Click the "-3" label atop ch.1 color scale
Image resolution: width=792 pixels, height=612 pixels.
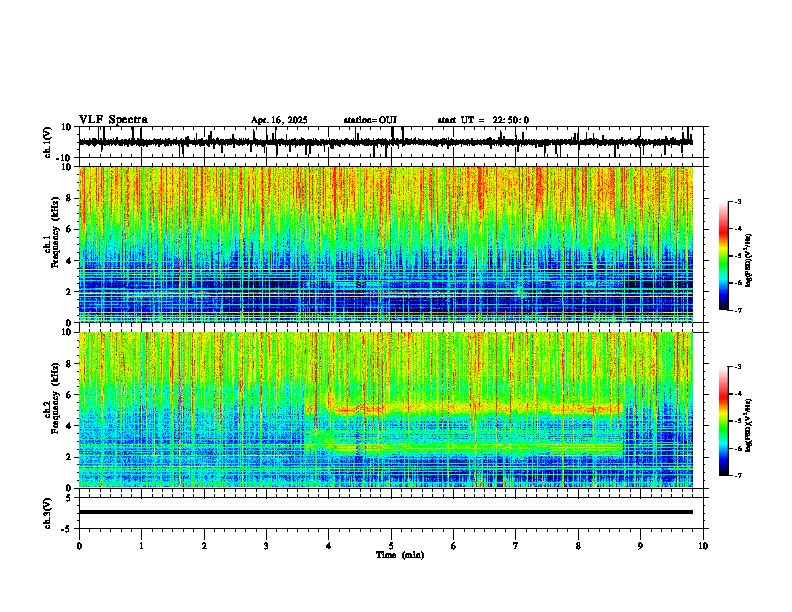[x=737, y=201]
